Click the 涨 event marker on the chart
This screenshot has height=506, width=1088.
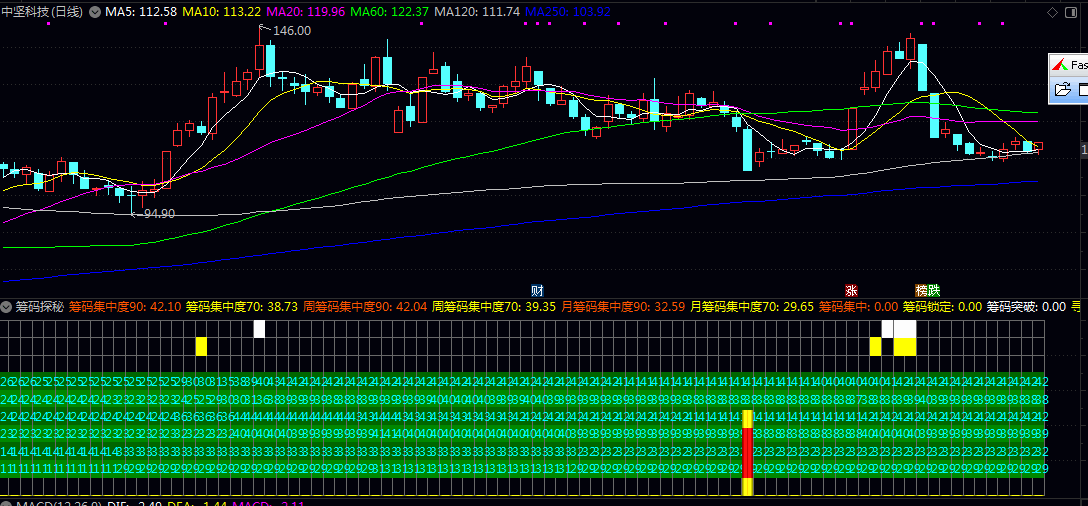point(851,289)
